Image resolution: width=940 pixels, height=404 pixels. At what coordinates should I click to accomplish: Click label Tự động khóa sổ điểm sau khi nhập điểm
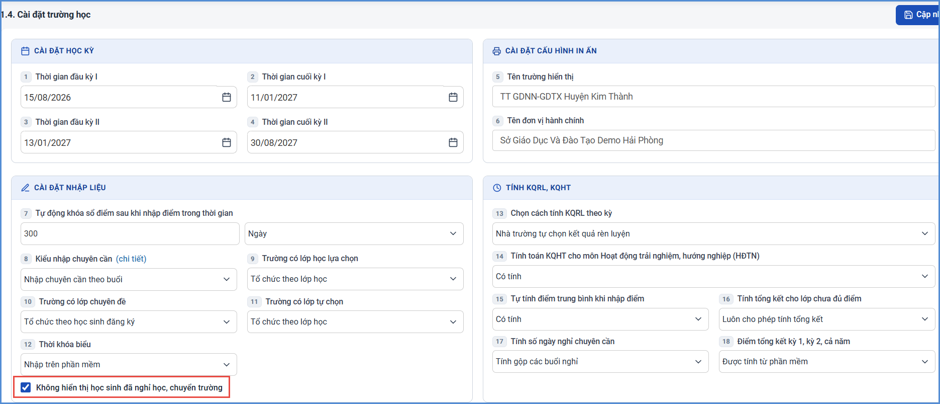134,213
